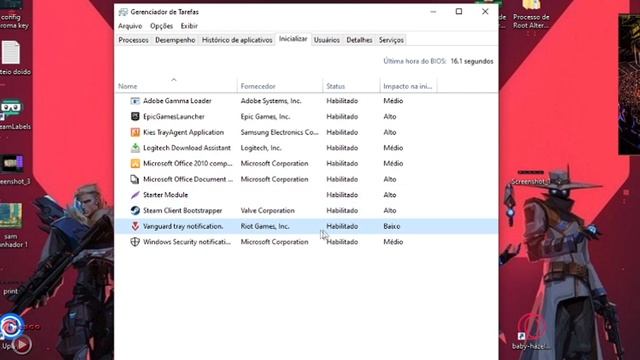Click Adobe Systems, Inc. vendor cell
The height and width of the screenshot is (360, 640).
[x=271, y=101]
